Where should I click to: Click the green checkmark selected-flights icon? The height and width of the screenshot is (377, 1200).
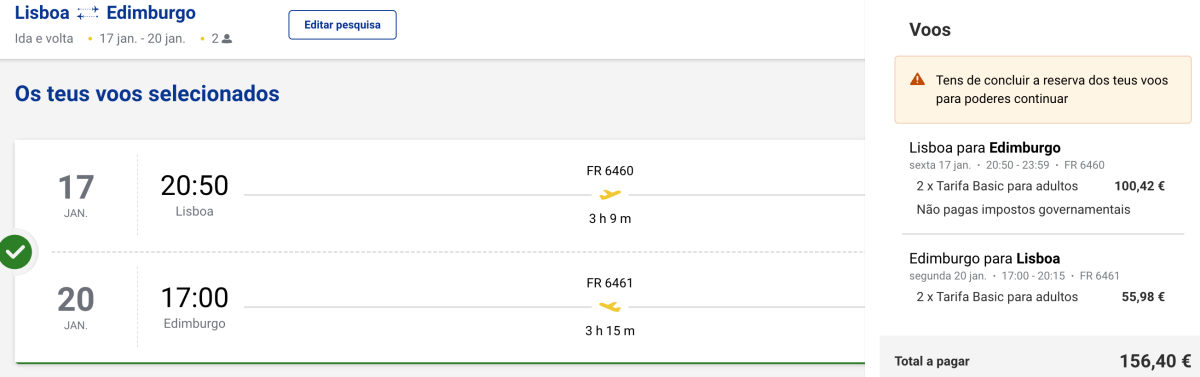(x=15, y=252)
